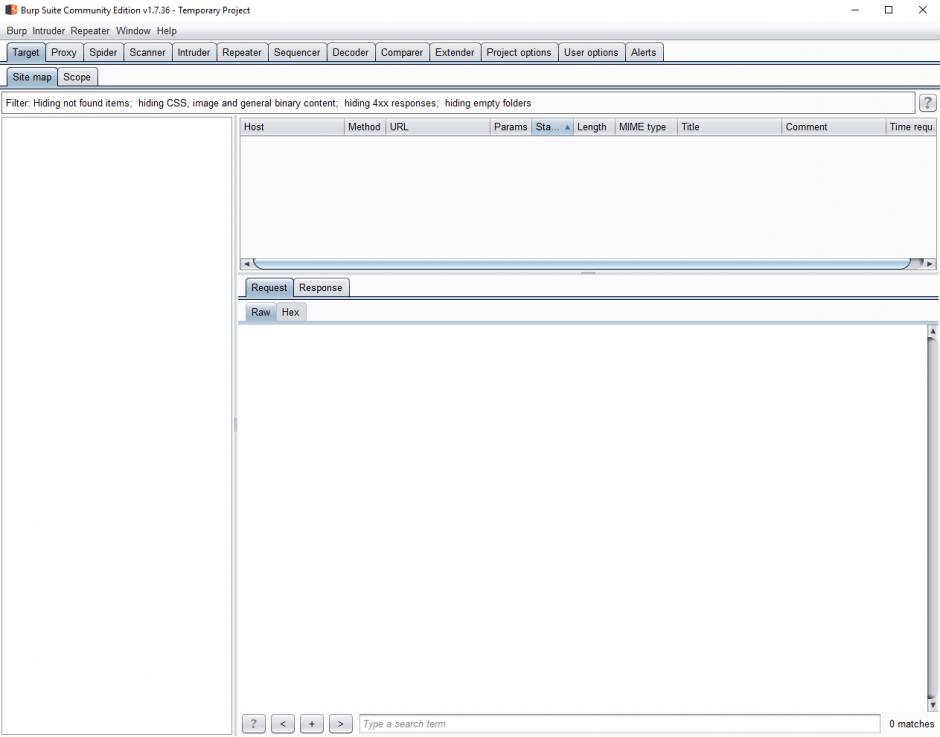Click the 0 matches label
940x737 pixels.
click(911, 724)
